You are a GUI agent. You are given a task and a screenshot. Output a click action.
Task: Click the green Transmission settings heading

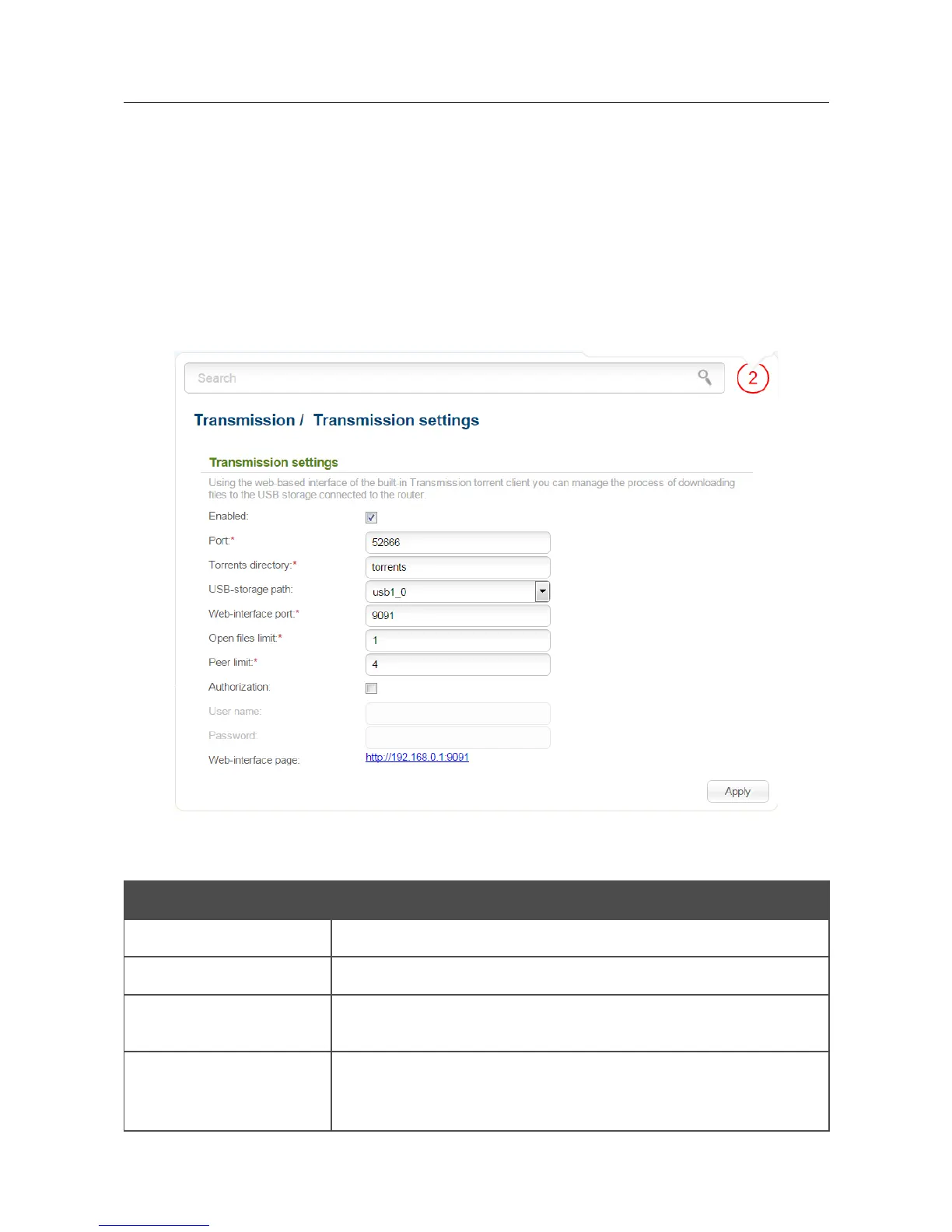coord(273,463)
